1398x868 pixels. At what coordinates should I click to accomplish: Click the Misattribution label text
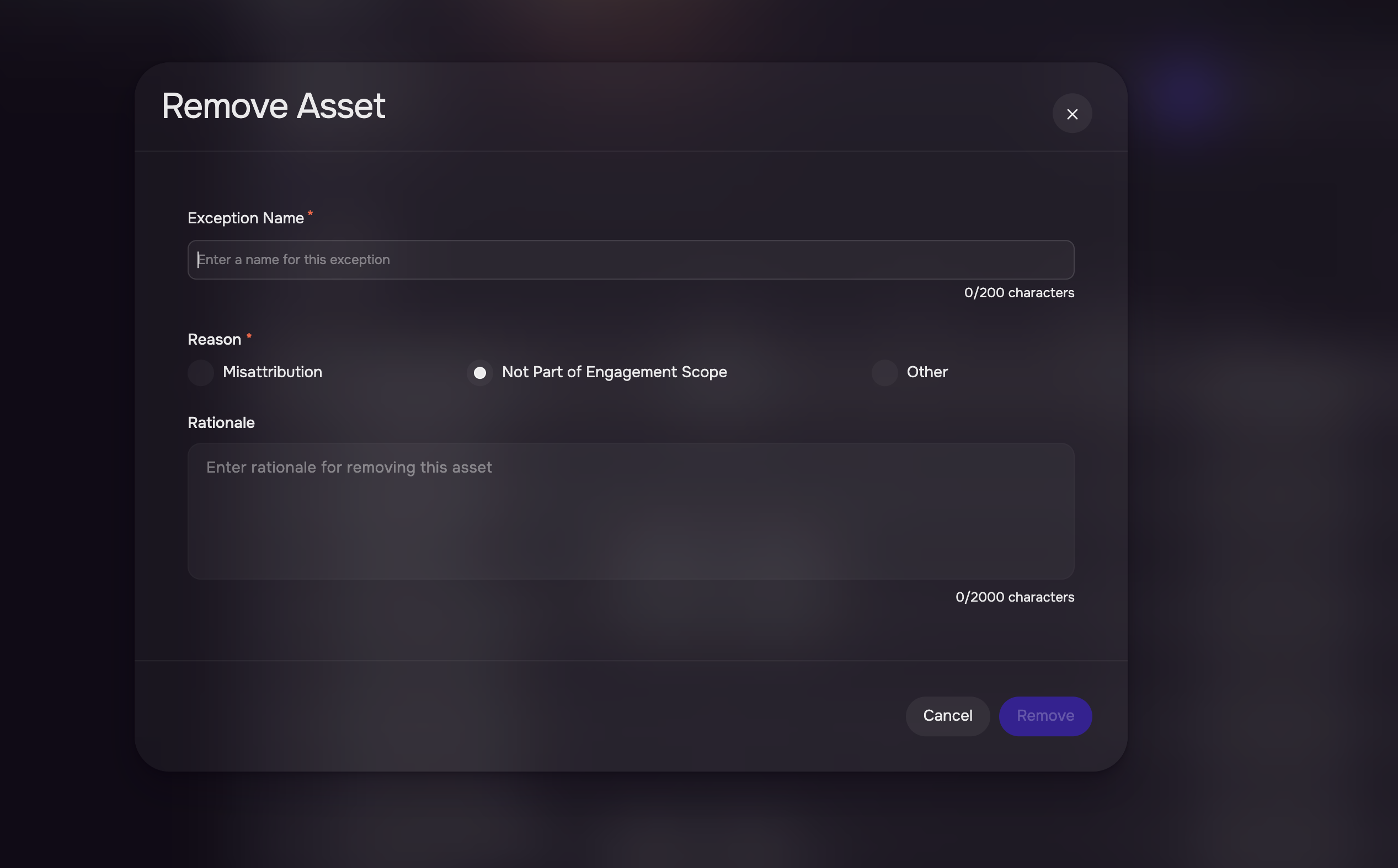272,372
